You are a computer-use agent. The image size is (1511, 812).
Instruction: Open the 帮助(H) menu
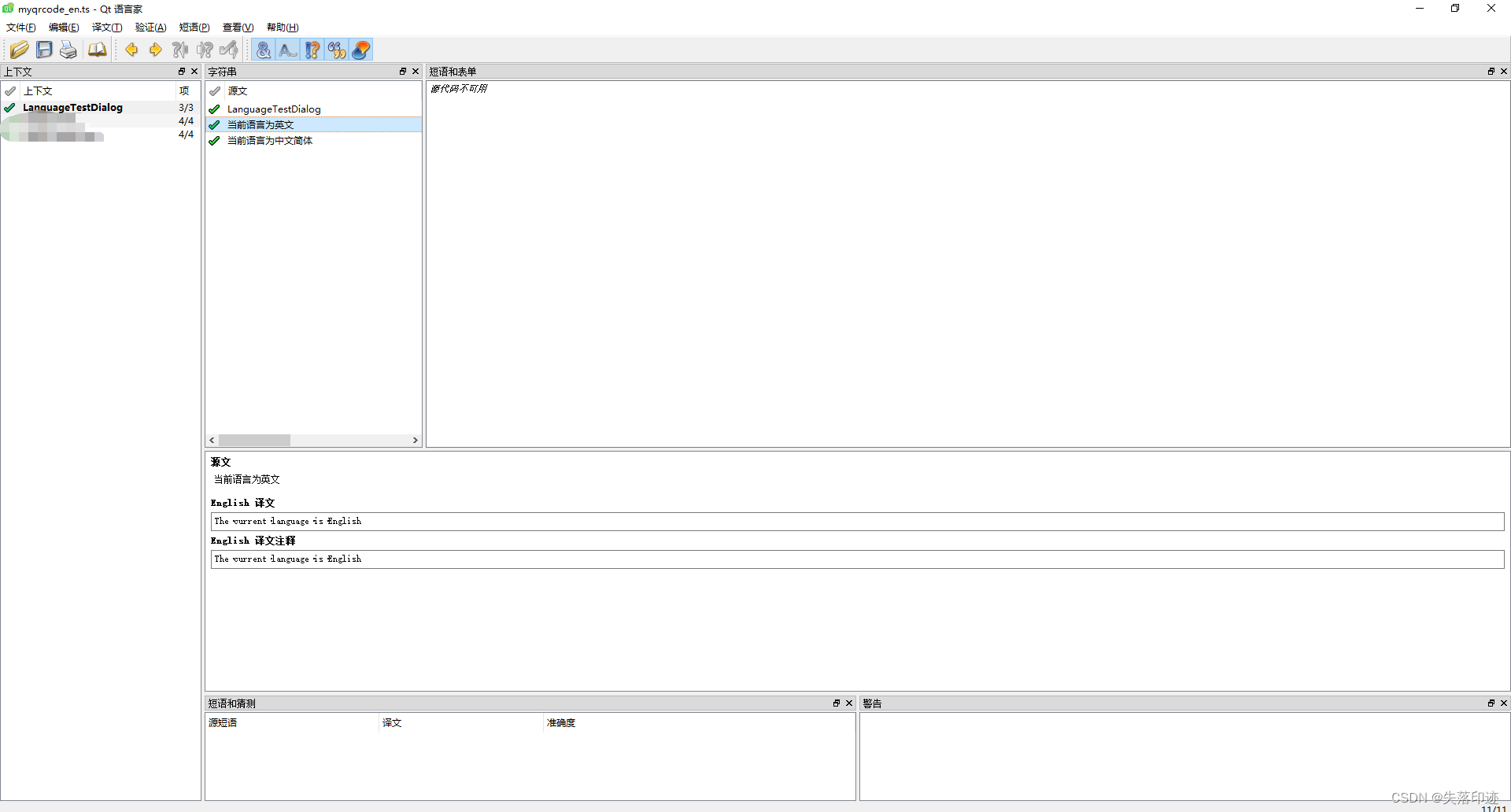(283, 28)
